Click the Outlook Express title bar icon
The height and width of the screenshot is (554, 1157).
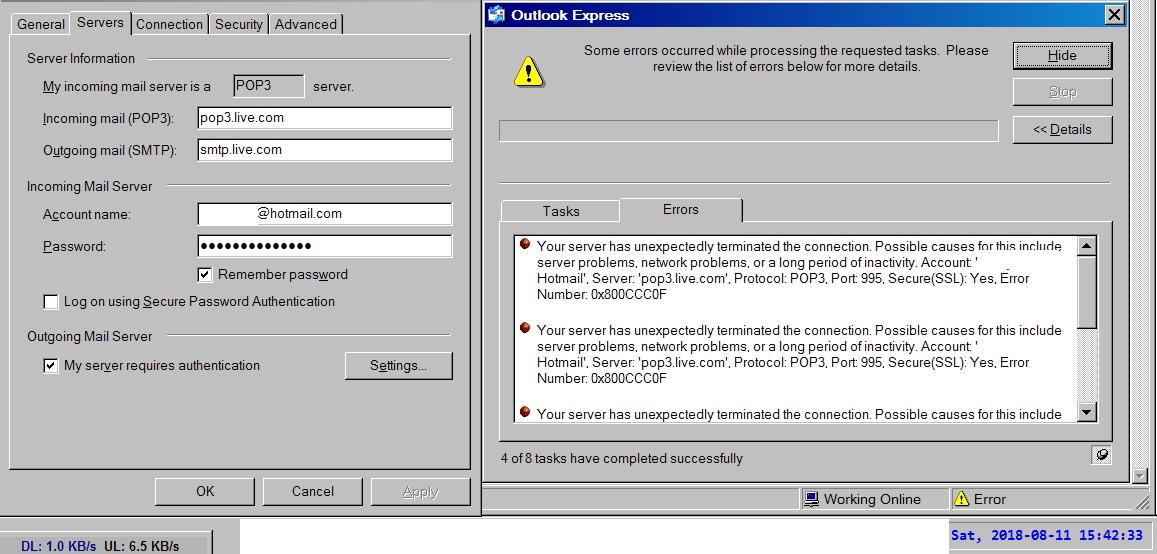coord(497,15)
